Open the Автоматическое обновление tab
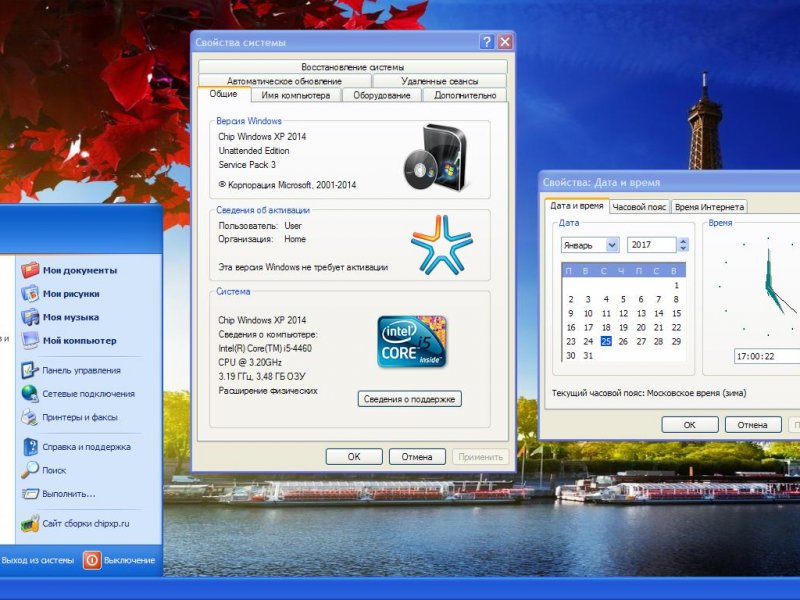This screenshot has height=600, width=800. (x=284, y=81)
